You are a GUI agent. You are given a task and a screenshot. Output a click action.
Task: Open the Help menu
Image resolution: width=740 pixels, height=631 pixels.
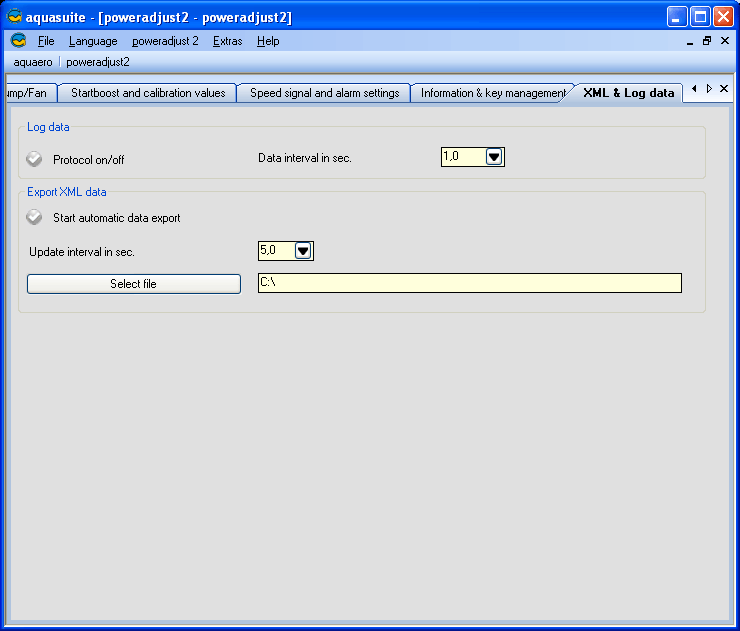pos(268,41)
